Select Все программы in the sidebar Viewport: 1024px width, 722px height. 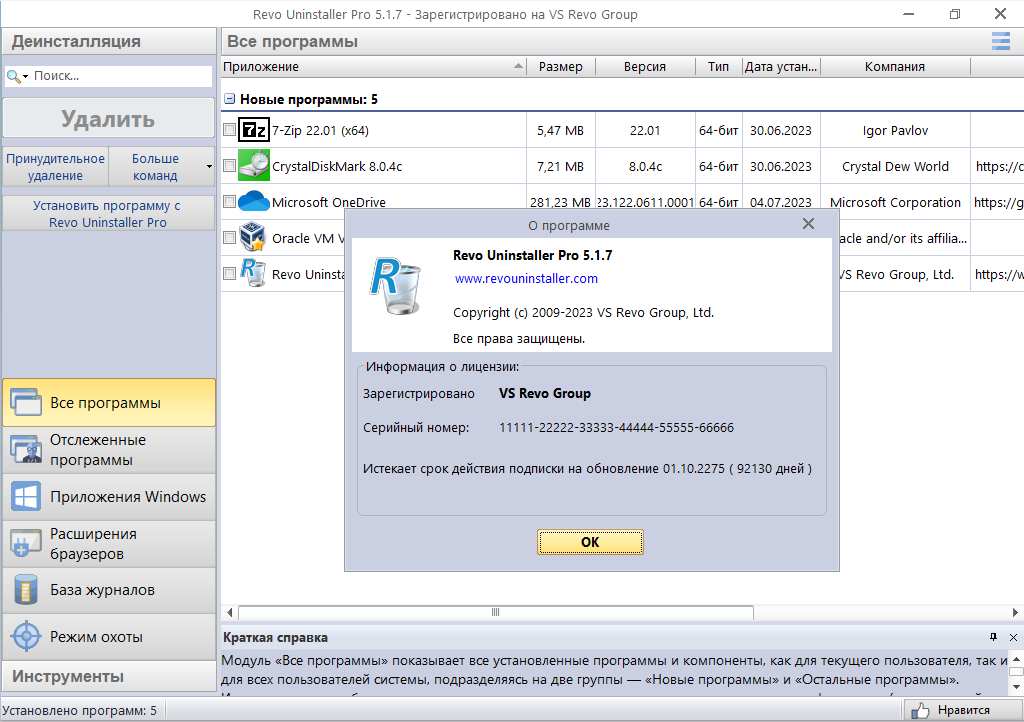click(x=108, y=402)
